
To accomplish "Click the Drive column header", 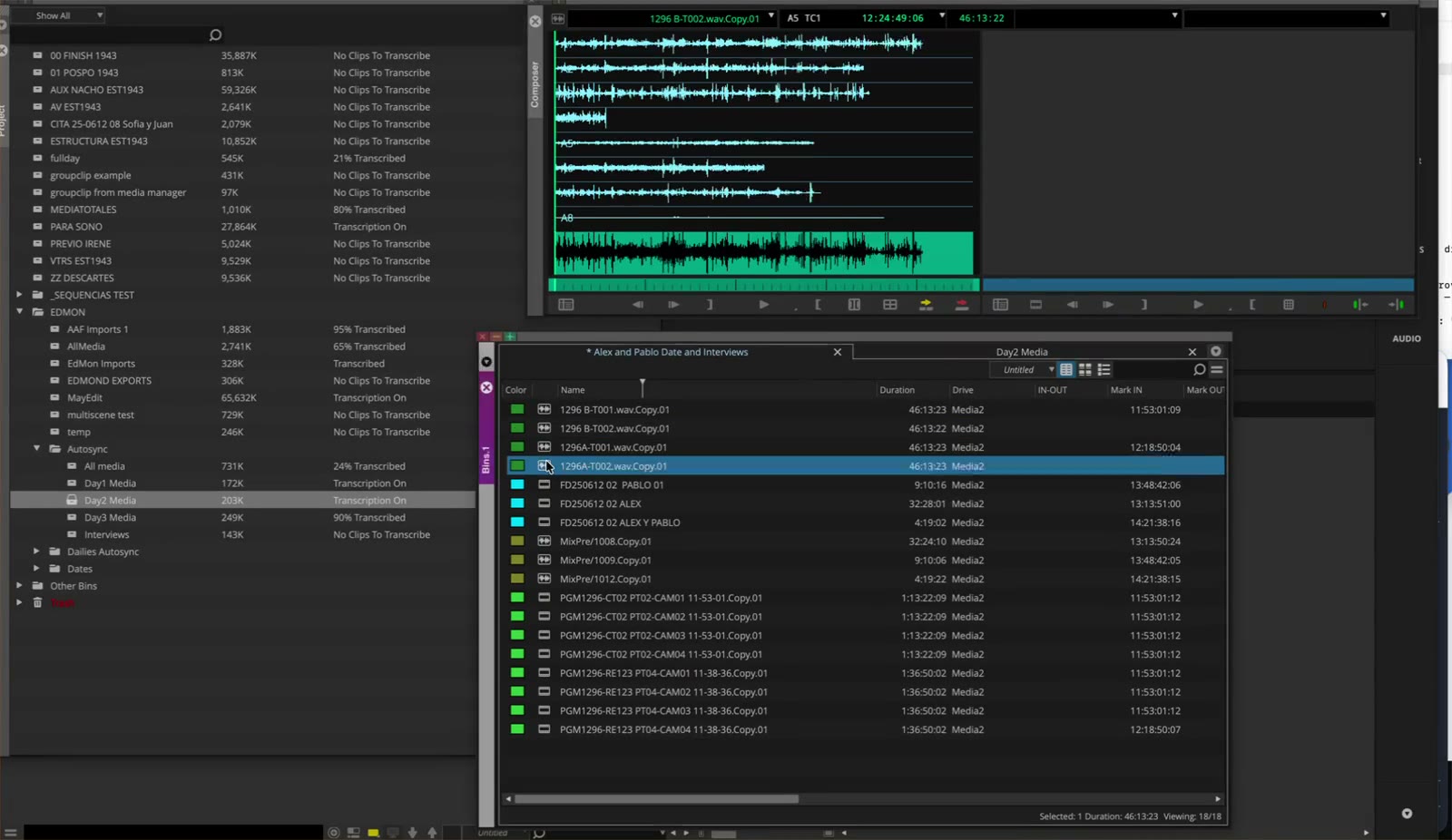I will (x=963, y=390).
